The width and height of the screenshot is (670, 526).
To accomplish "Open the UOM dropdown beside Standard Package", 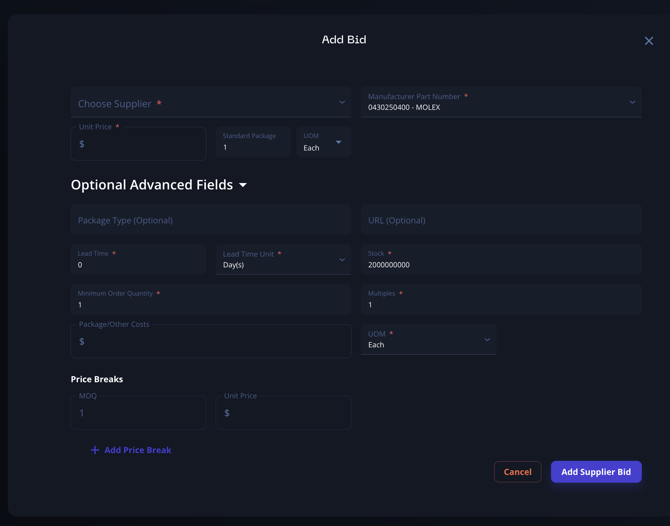I will (x=323, y=143).
